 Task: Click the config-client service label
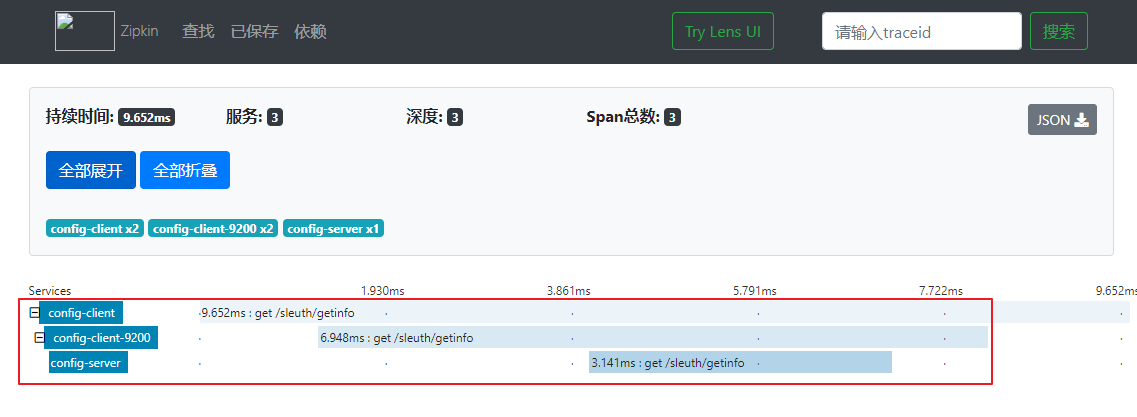pyautogui.click(x=81, y=313)
